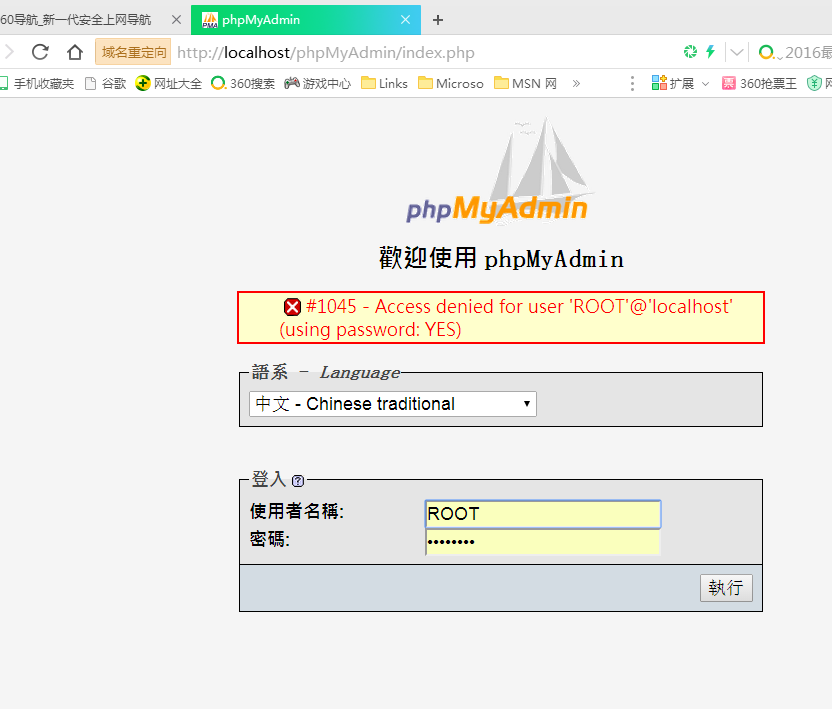Viewport: 832px width, 709px height.
Task: Open the 游戏中心 bookmark
Action: (317, 83)
